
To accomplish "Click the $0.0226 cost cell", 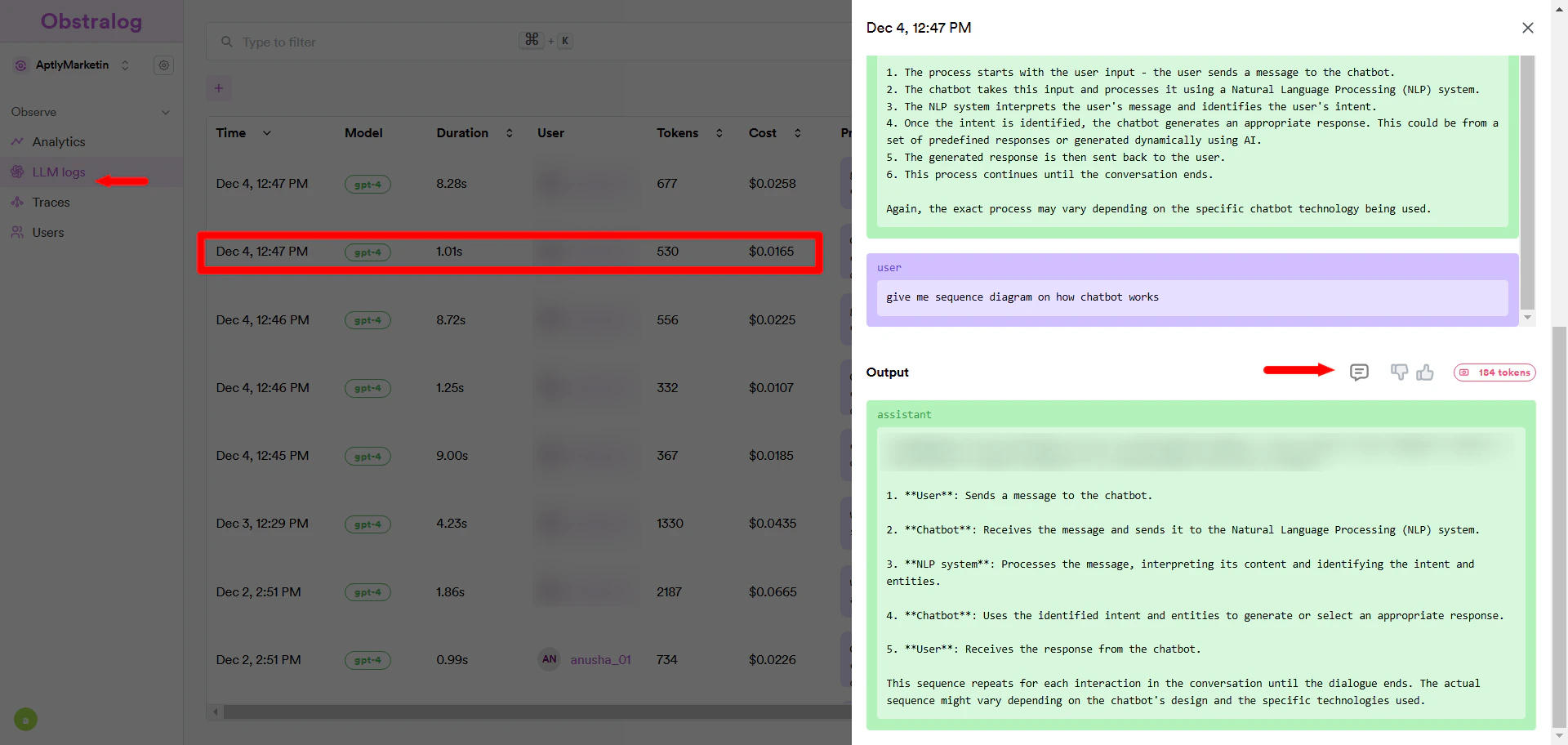I will [773, 660].
